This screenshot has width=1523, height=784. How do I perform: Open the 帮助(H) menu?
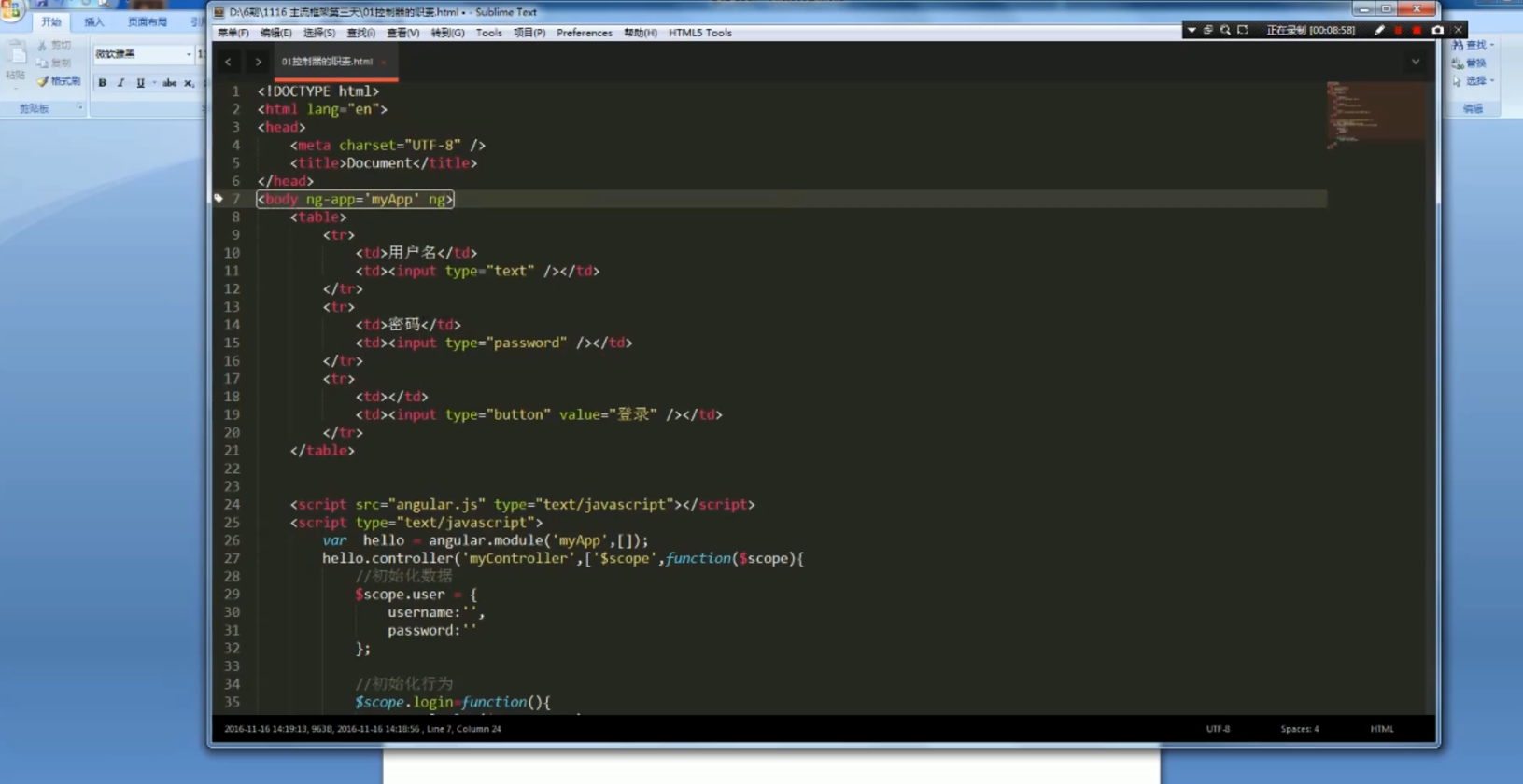point(641,33)
